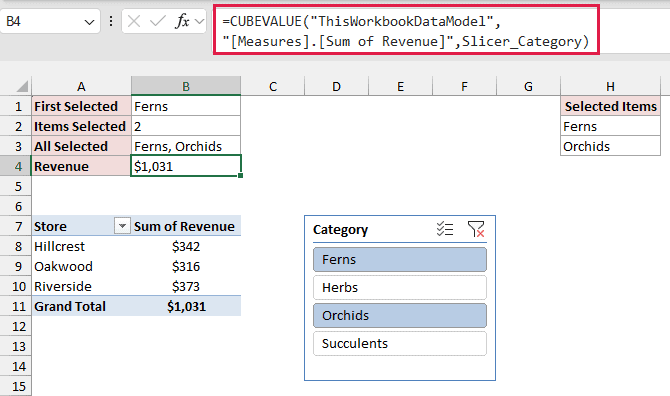Click the $373 revenue cell
This screenshot has width=670, height=396.
[186, 286]
